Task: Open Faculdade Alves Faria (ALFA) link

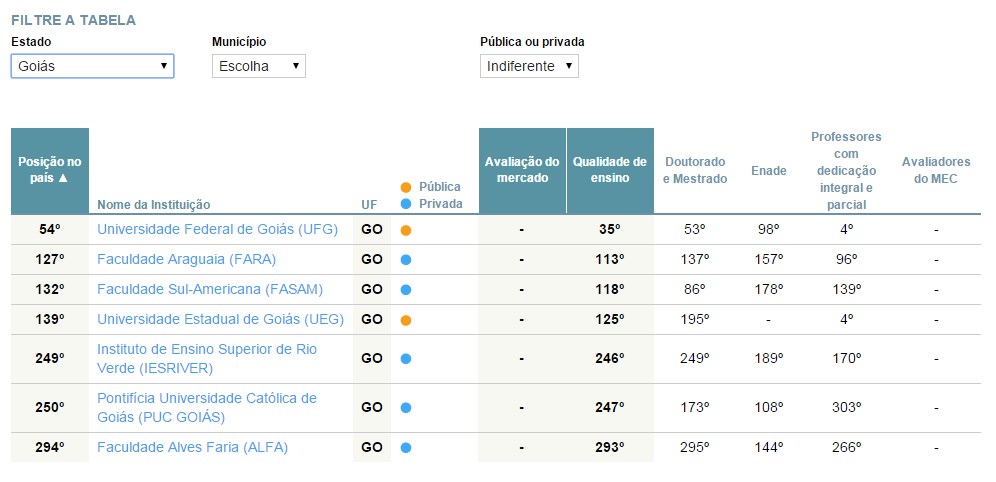Action: coord(192,447)
